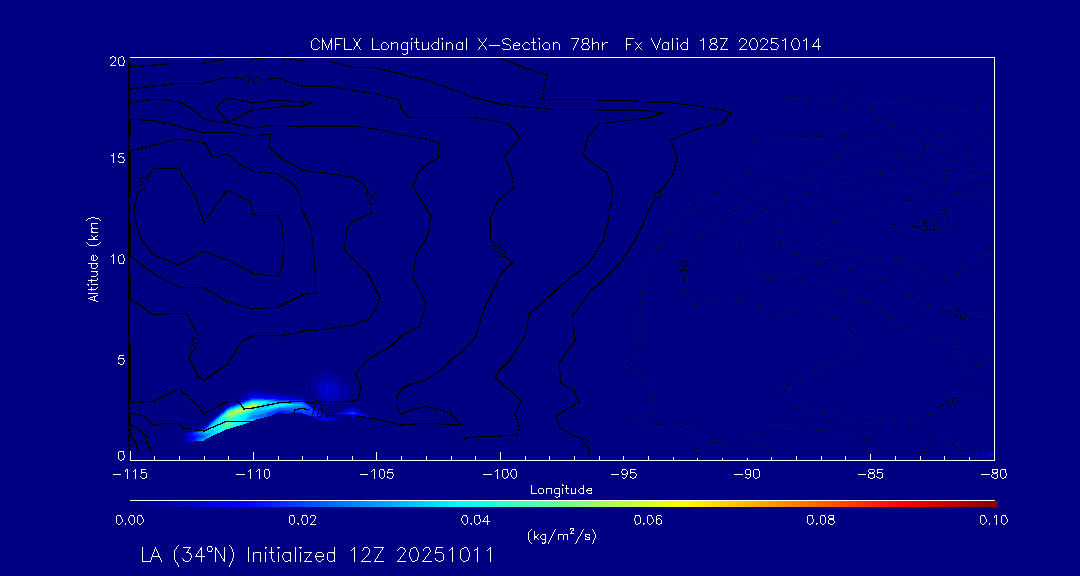Select the -90 longitude tick label
This screenshot has width=1080, height=576.
tap(746, 473)
